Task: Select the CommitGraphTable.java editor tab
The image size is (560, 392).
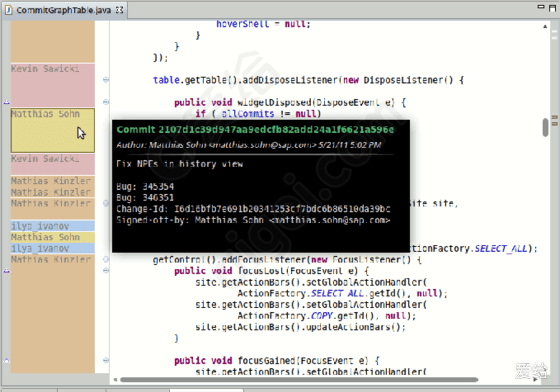Action: point(64,10)
